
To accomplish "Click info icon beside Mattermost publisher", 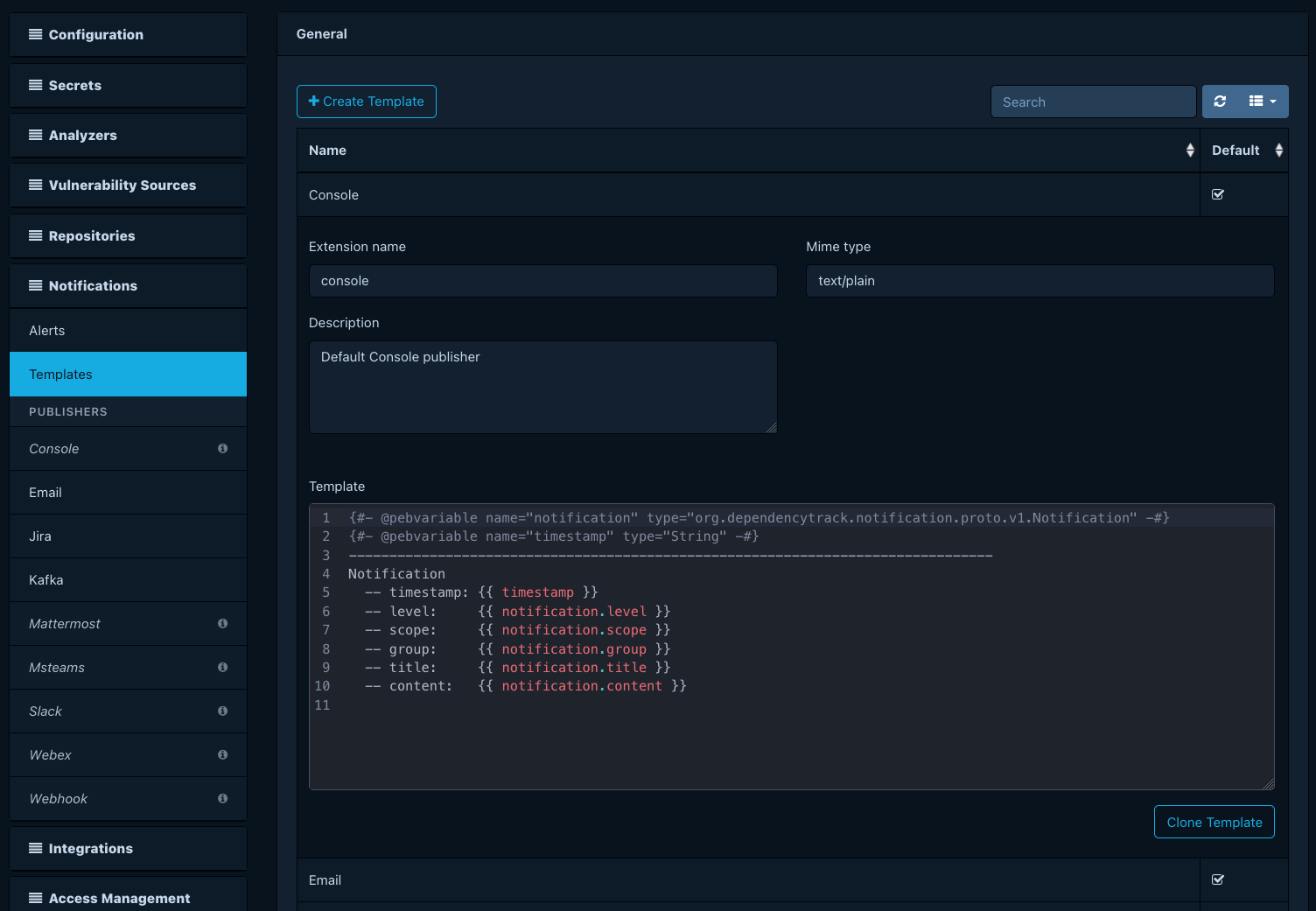I will pyautogui.click(x=223, y=623).
